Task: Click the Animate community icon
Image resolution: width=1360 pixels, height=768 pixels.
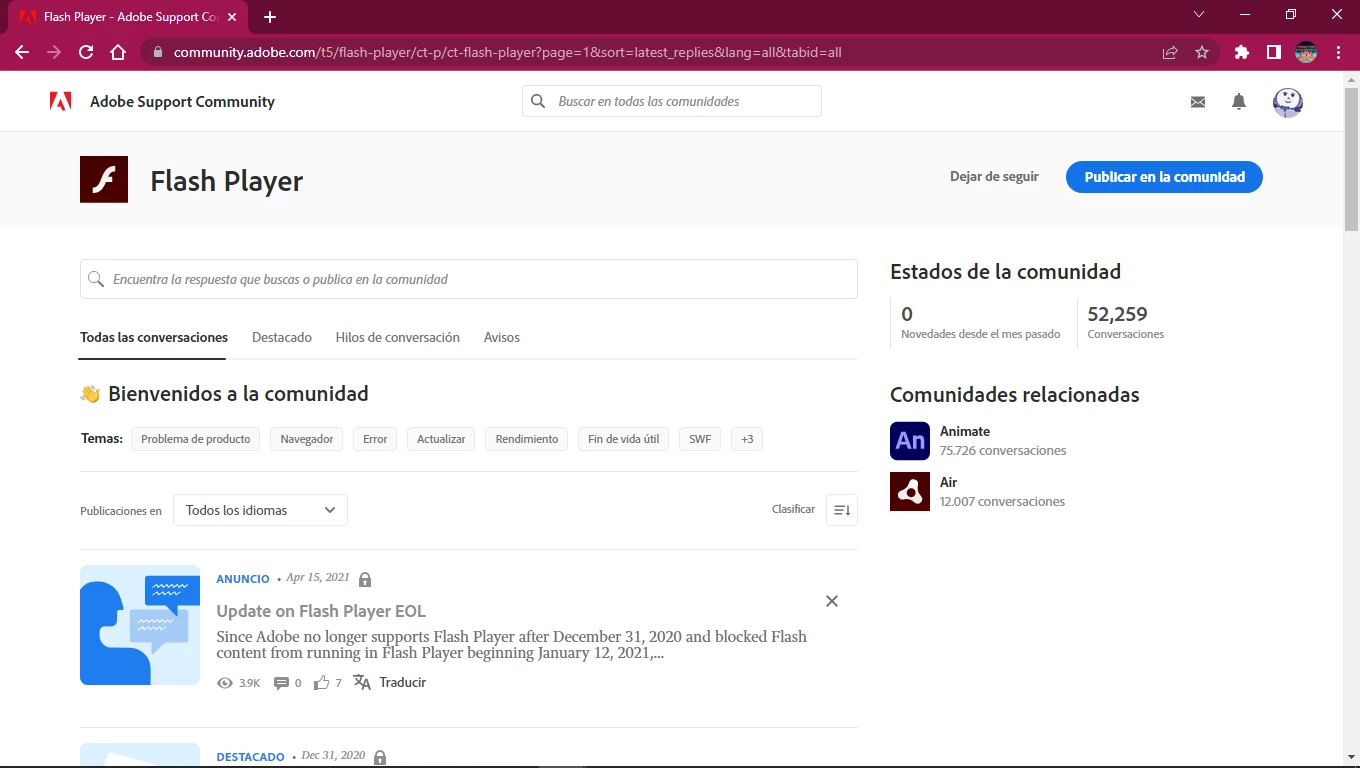Action: pos(910,441)
